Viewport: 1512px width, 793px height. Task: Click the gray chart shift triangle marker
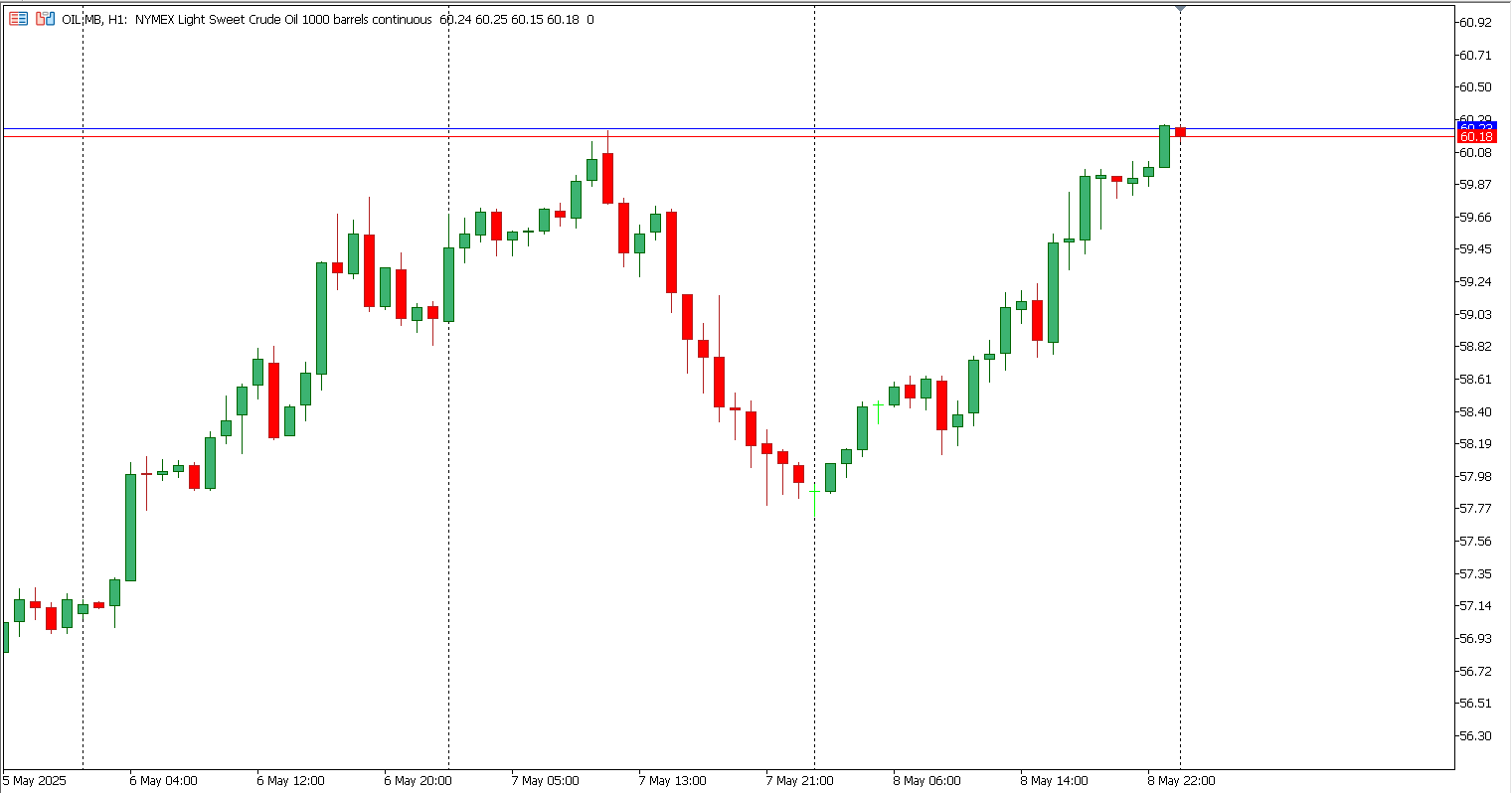click(1180, 8)
